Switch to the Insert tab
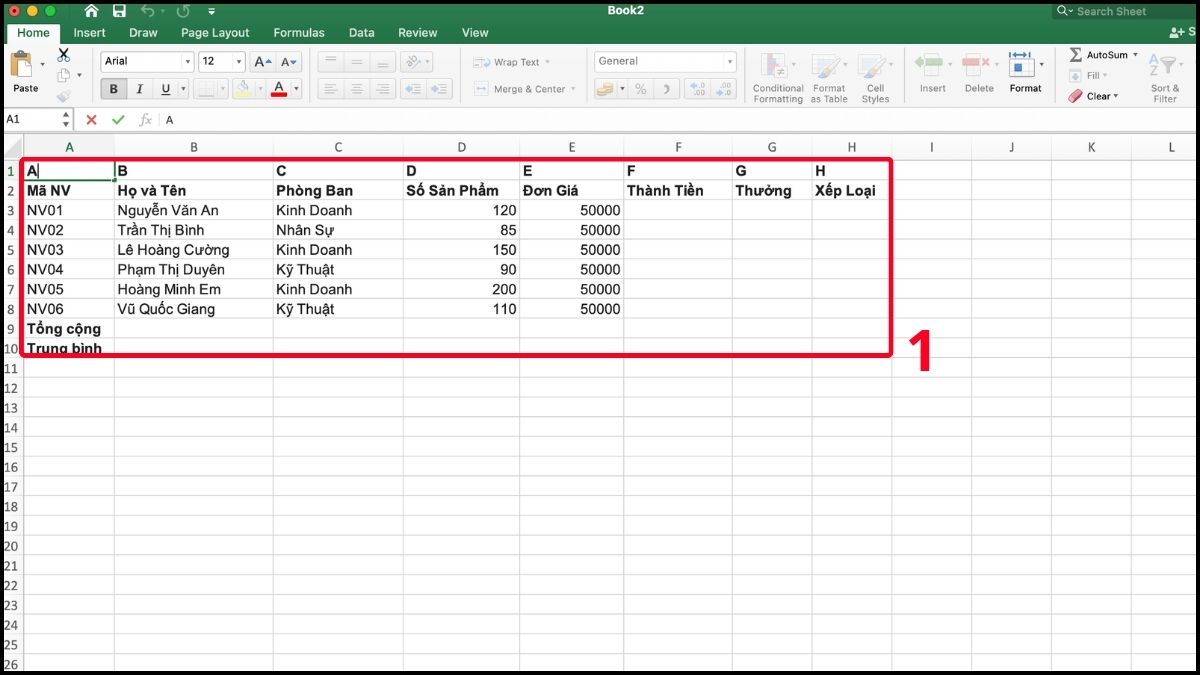Screen dimensions: 1200x675 click(x=89, y=33)
